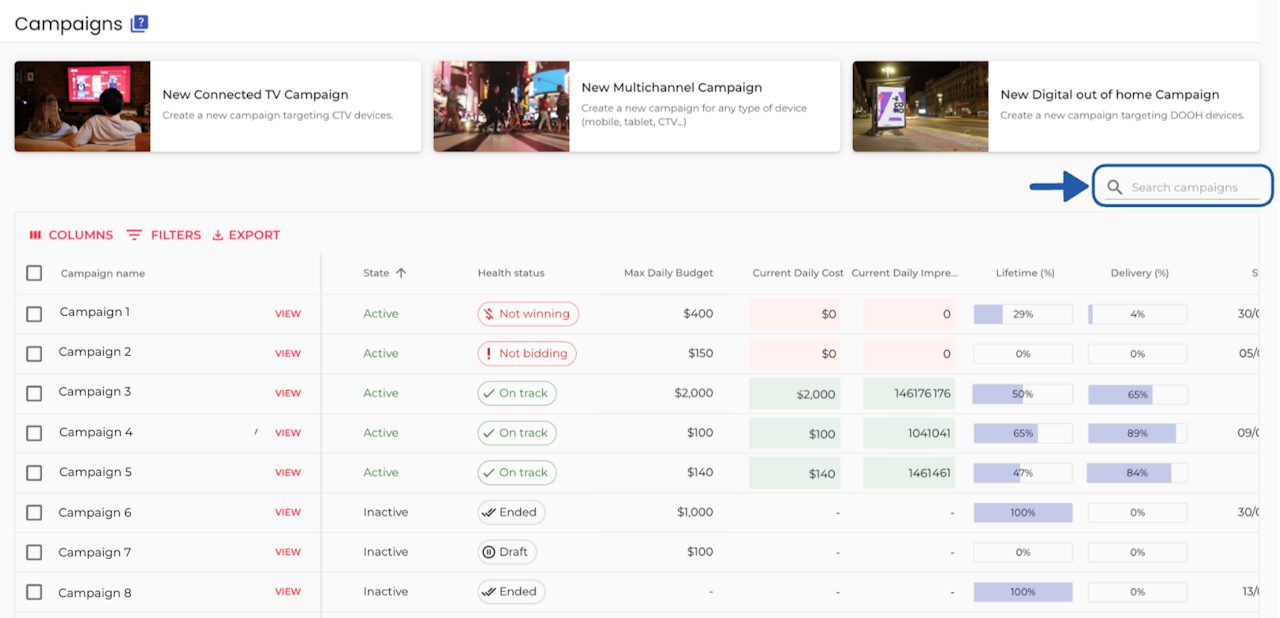Screen dimensions: 1280x618
Task: Open the COLUMNS chooser
Action: pyautogui.click(x=71, y=235)
